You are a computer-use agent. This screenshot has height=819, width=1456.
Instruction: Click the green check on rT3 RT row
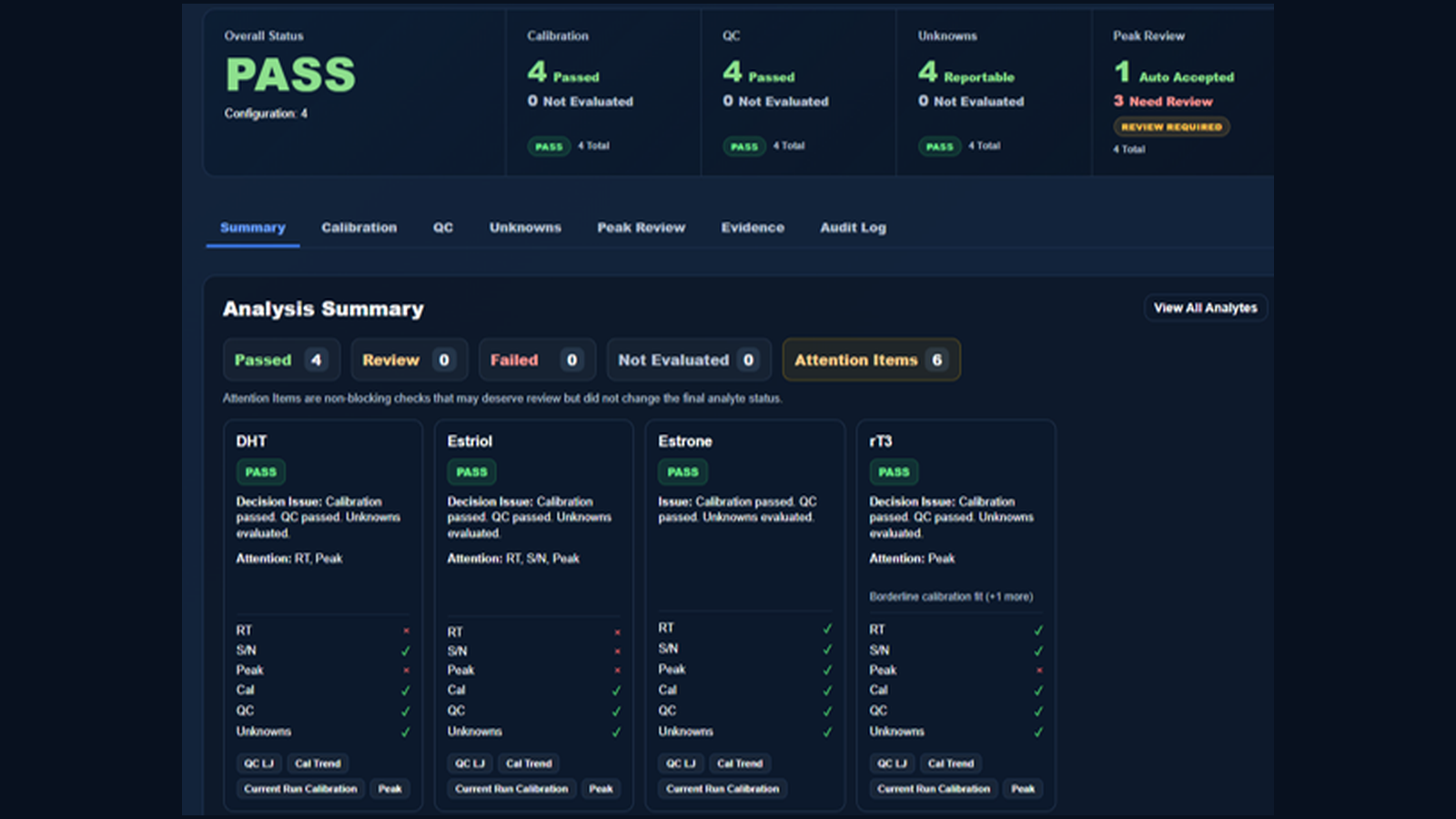1039,630
